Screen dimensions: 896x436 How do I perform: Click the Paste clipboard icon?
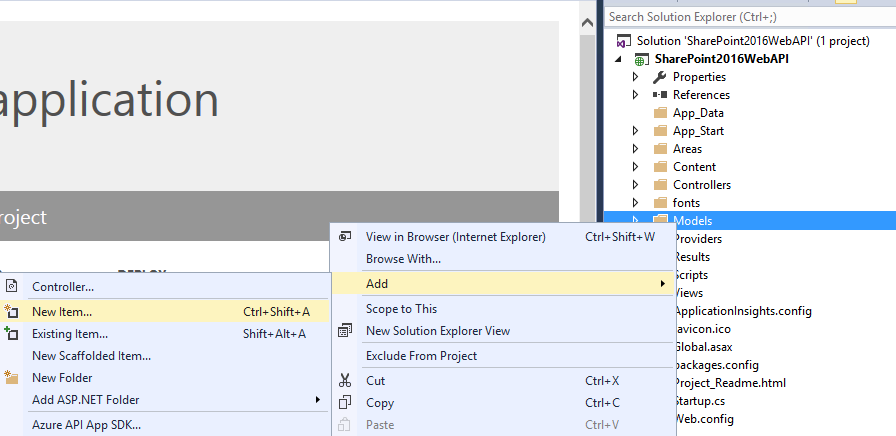(344, 425)
